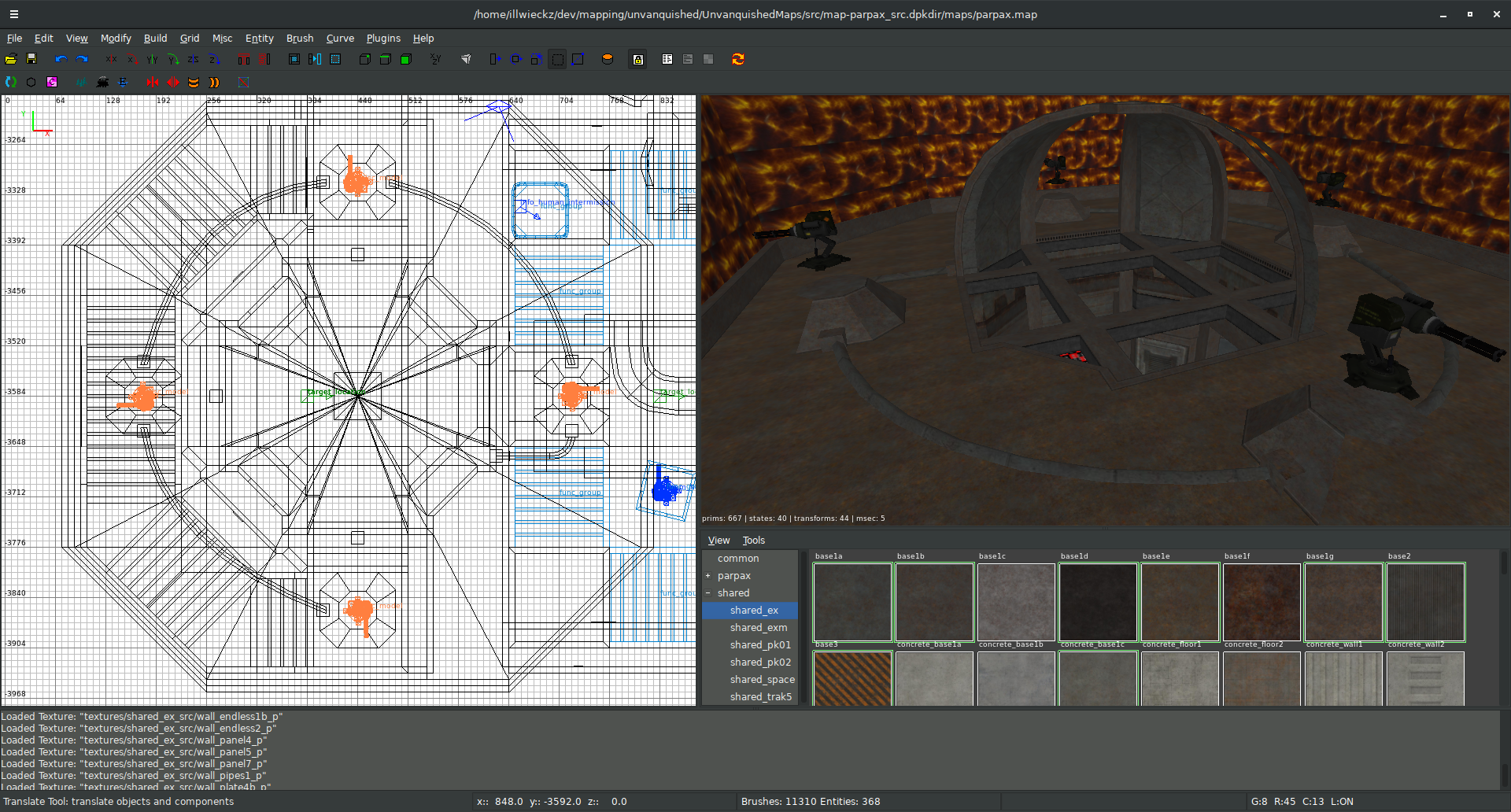Image resolution: width=1511 pixels, height=812 pixels.
Task: Expand the parpax texture folder
Action: [707, 576]
